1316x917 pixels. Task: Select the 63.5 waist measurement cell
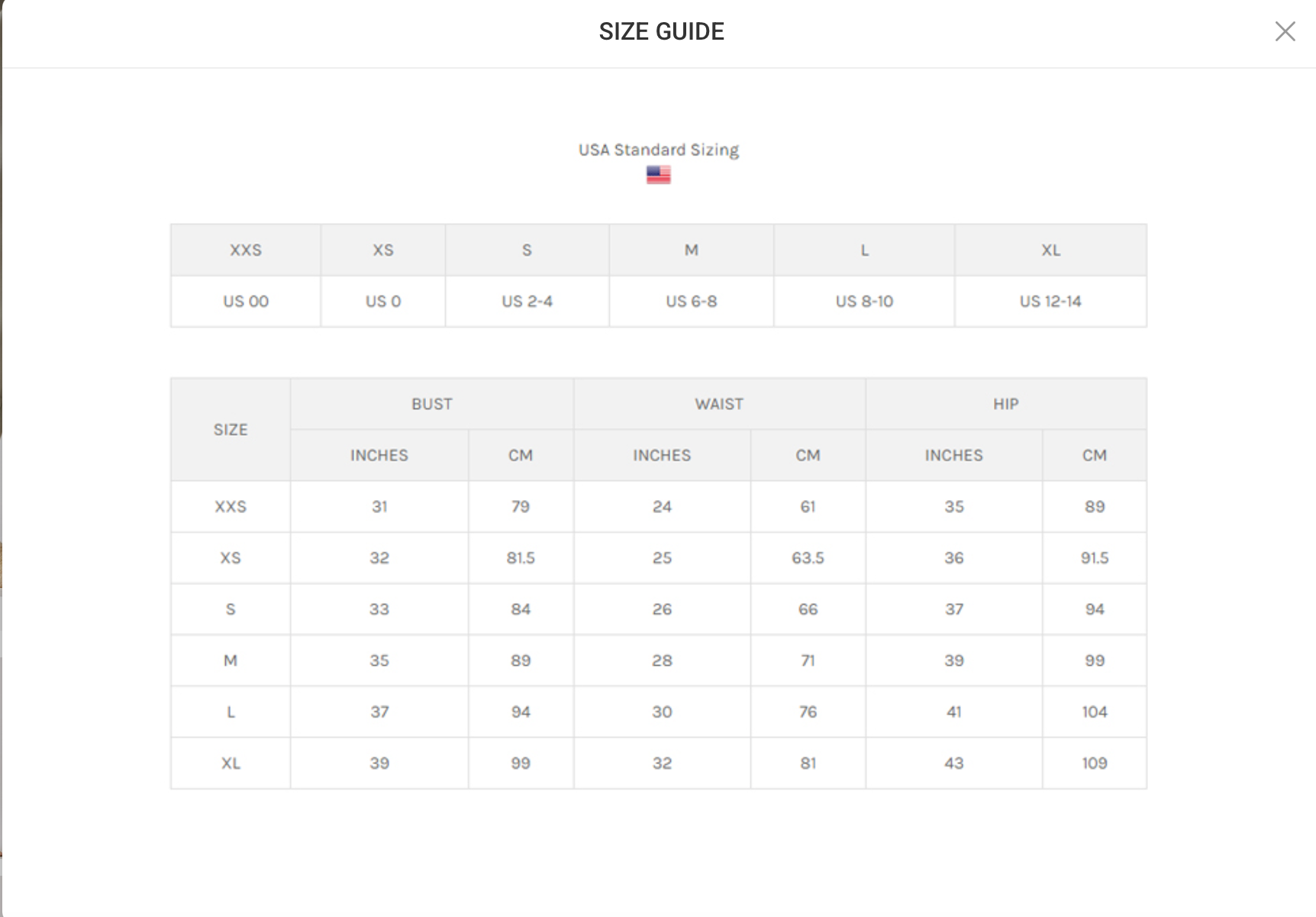tap(808, 558)
